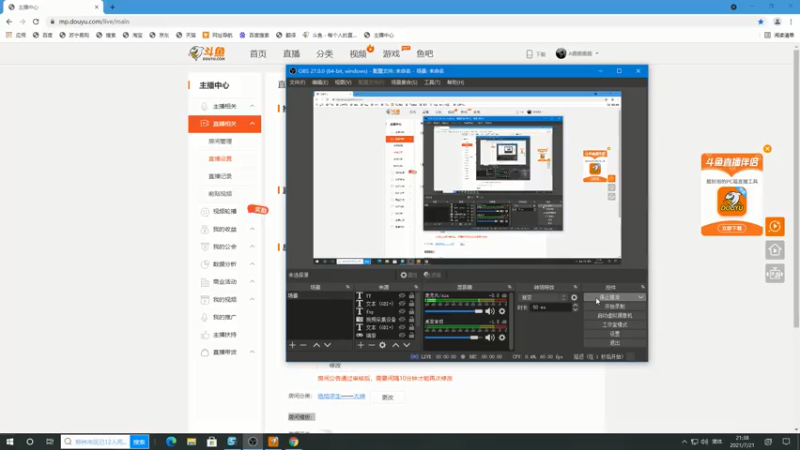
Task: Lock the fxp source
Action: [x=411, y=312]
